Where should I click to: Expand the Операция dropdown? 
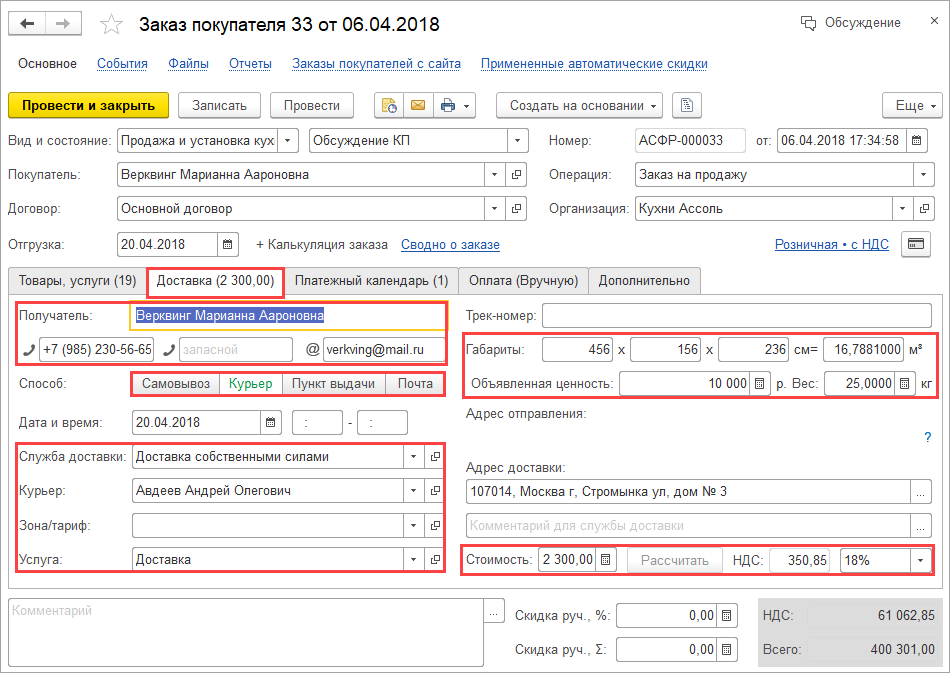tap(923, 174)
